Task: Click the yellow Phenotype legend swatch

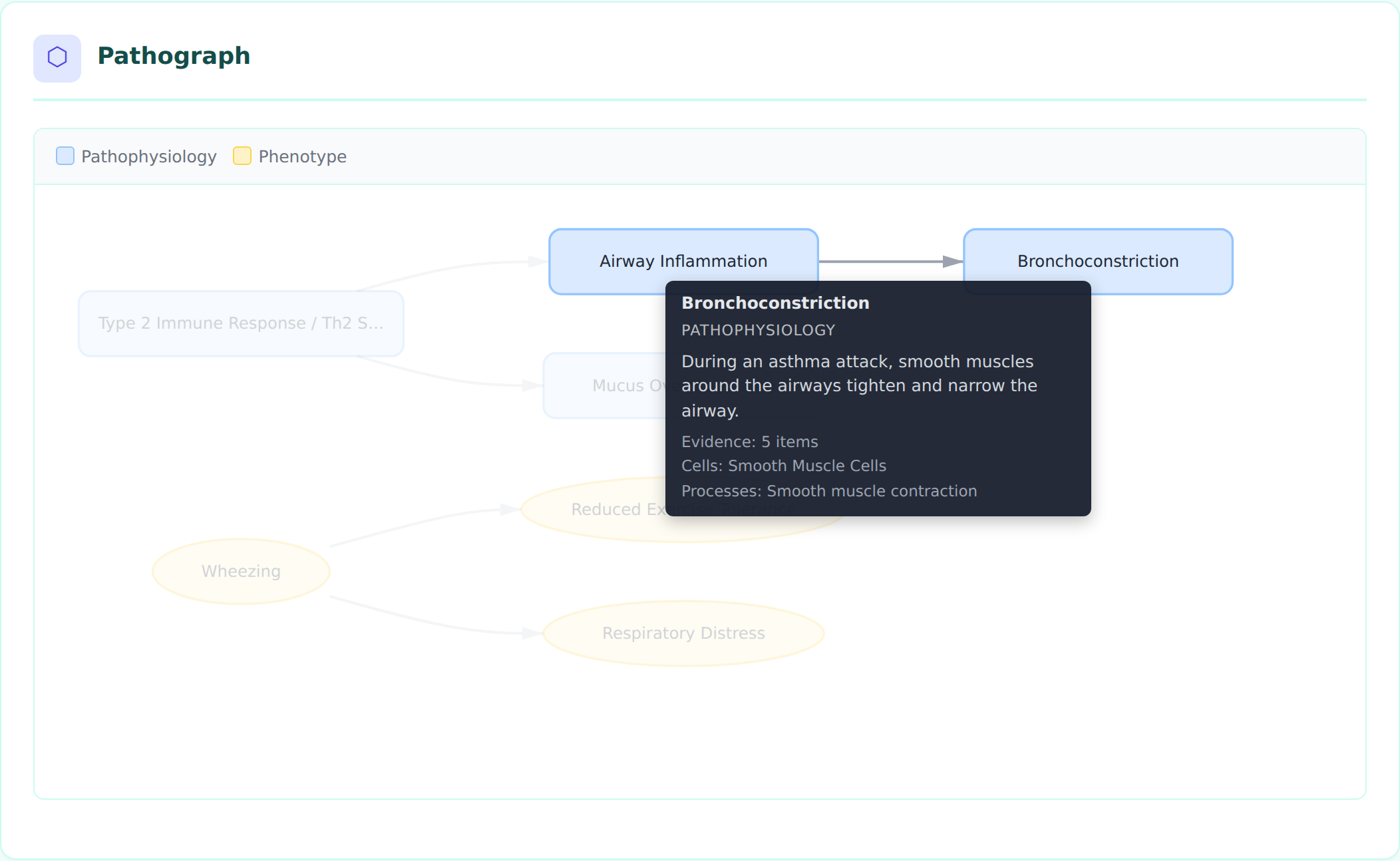Action: point(242,156)
